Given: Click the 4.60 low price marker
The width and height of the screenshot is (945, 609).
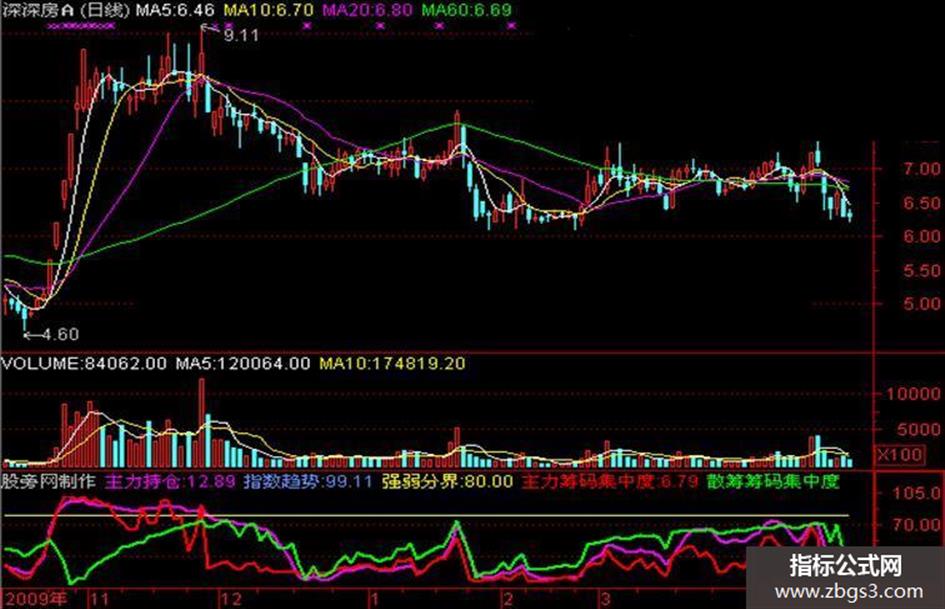Looking at the screenshot, I should point(60,334).
